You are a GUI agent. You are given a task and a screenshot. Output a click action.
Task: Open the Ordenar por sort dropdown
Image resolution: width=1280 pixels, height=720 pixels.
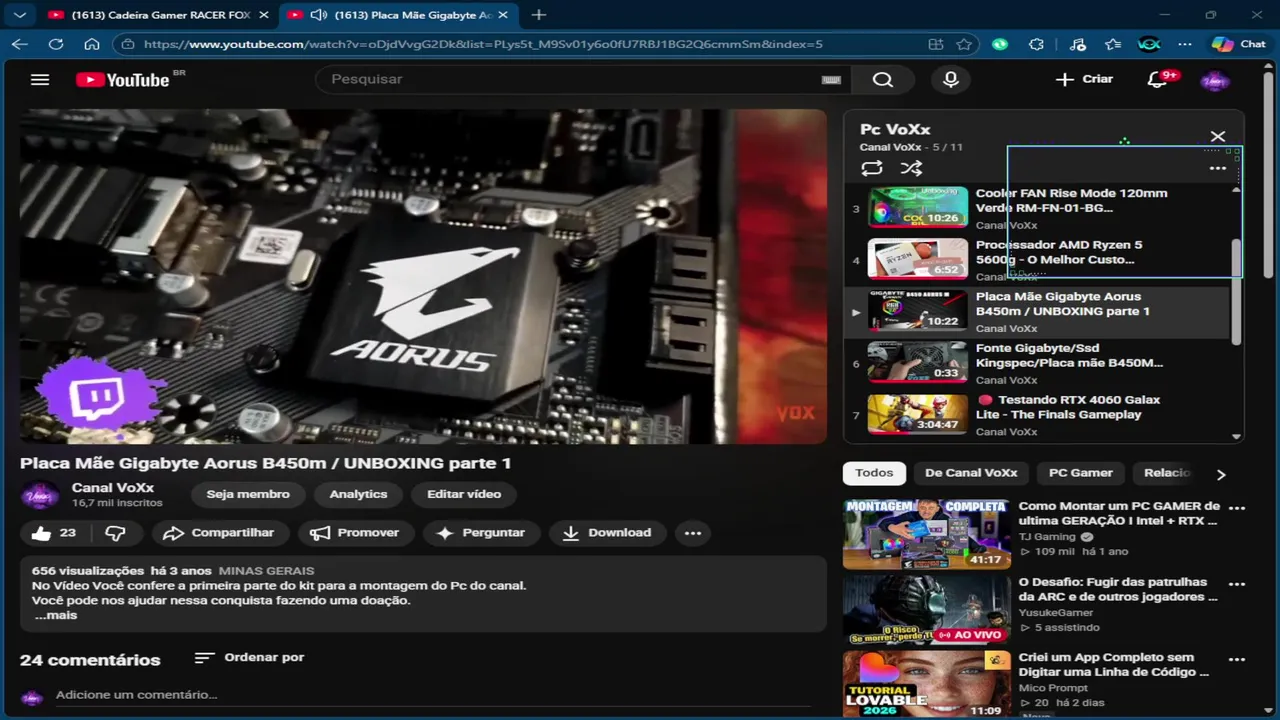pos(249,658)
